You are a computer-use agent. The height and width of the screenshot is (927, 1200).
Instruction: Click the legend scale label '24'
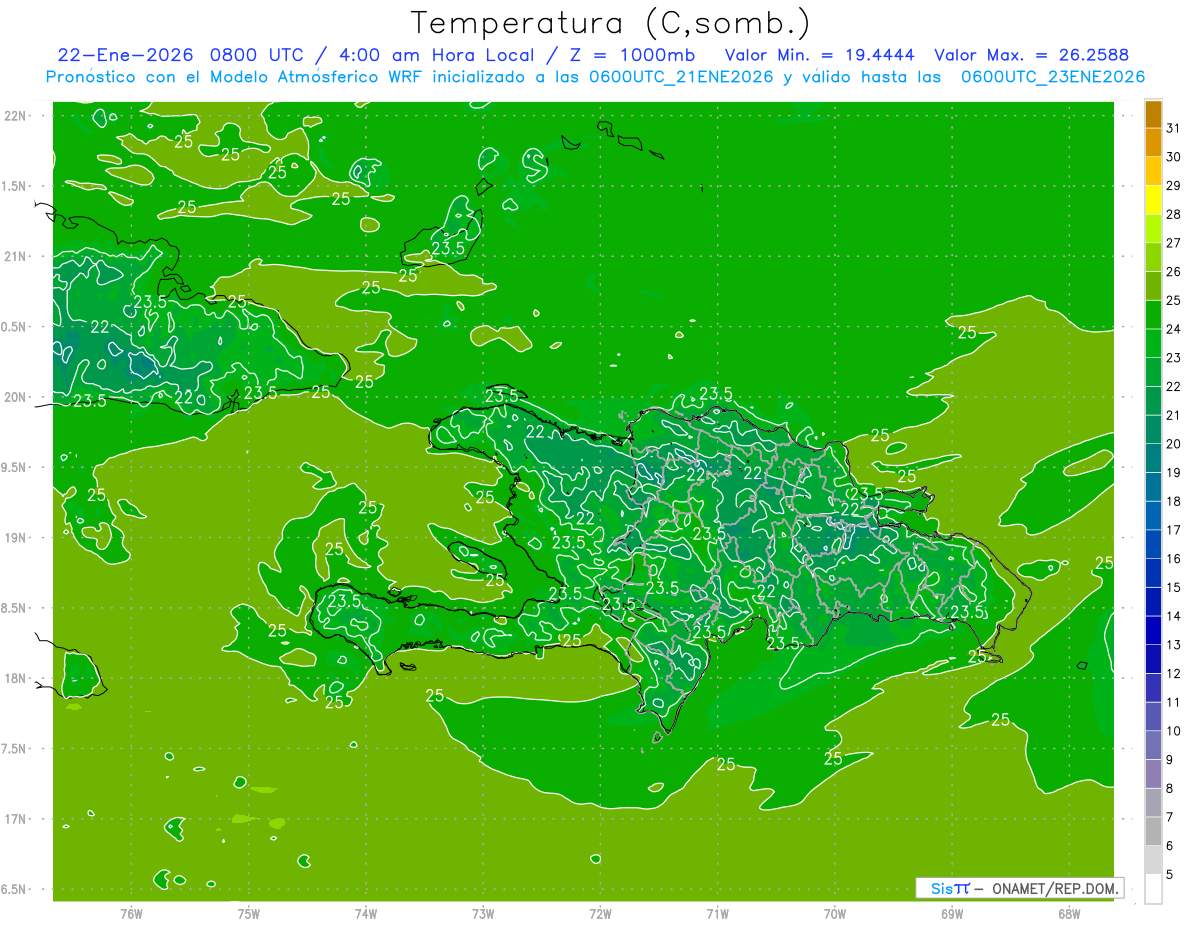[1174, 329]
